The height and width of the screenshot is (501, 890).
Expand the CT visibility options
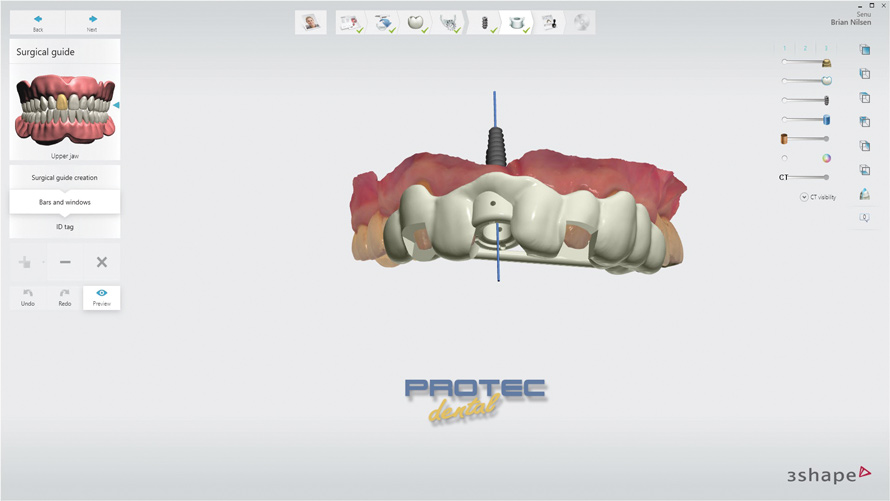[x=804, y=197]
